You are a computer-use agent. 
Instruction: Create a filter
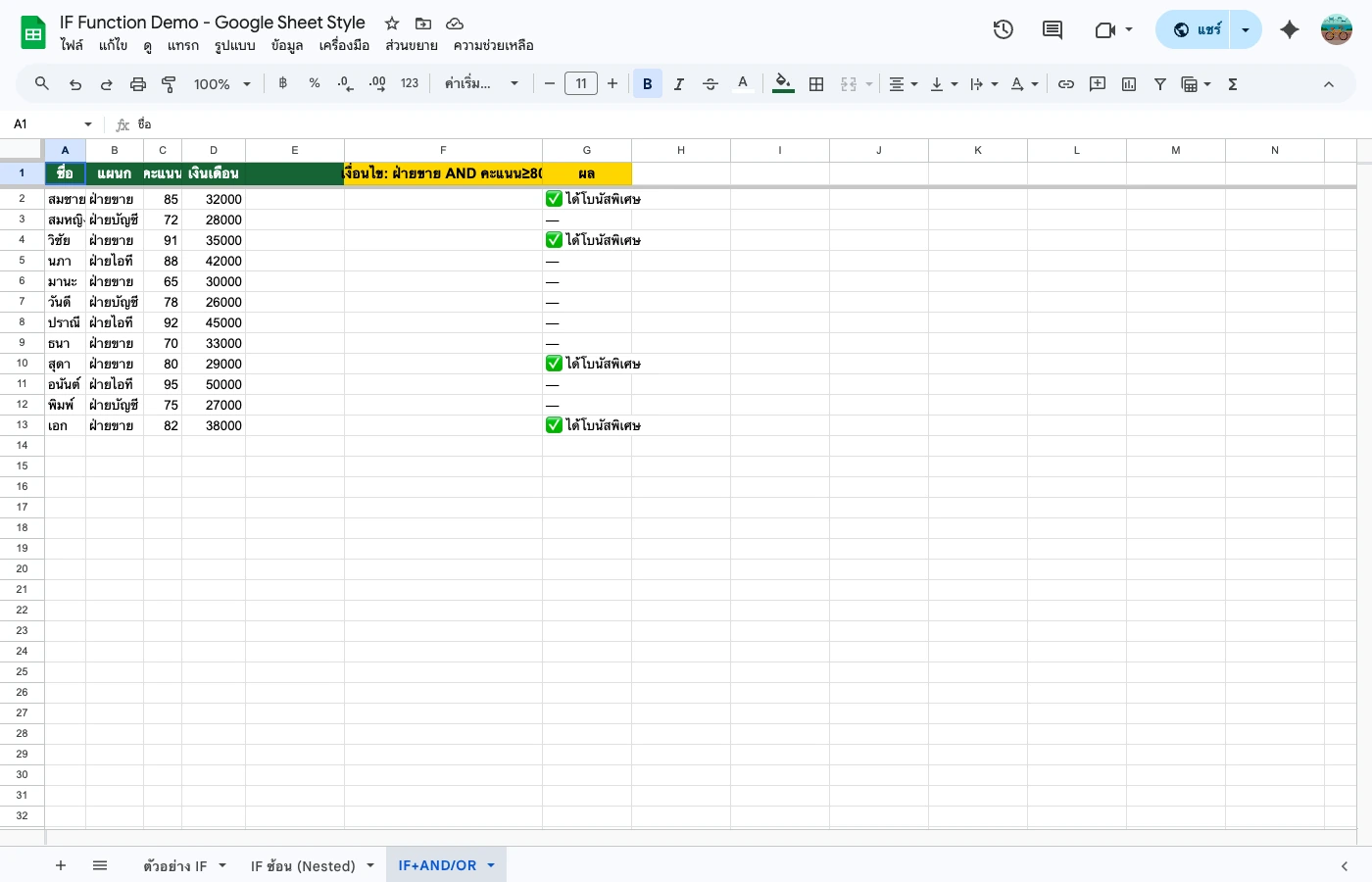1159,83
